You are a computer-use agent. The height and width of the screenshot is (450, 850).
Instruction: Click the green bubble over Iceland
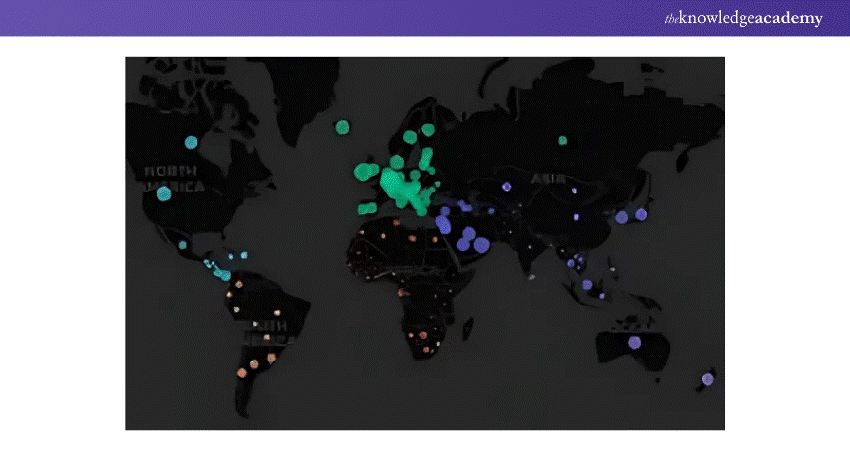pyautogui.click(x=342, y=127)
